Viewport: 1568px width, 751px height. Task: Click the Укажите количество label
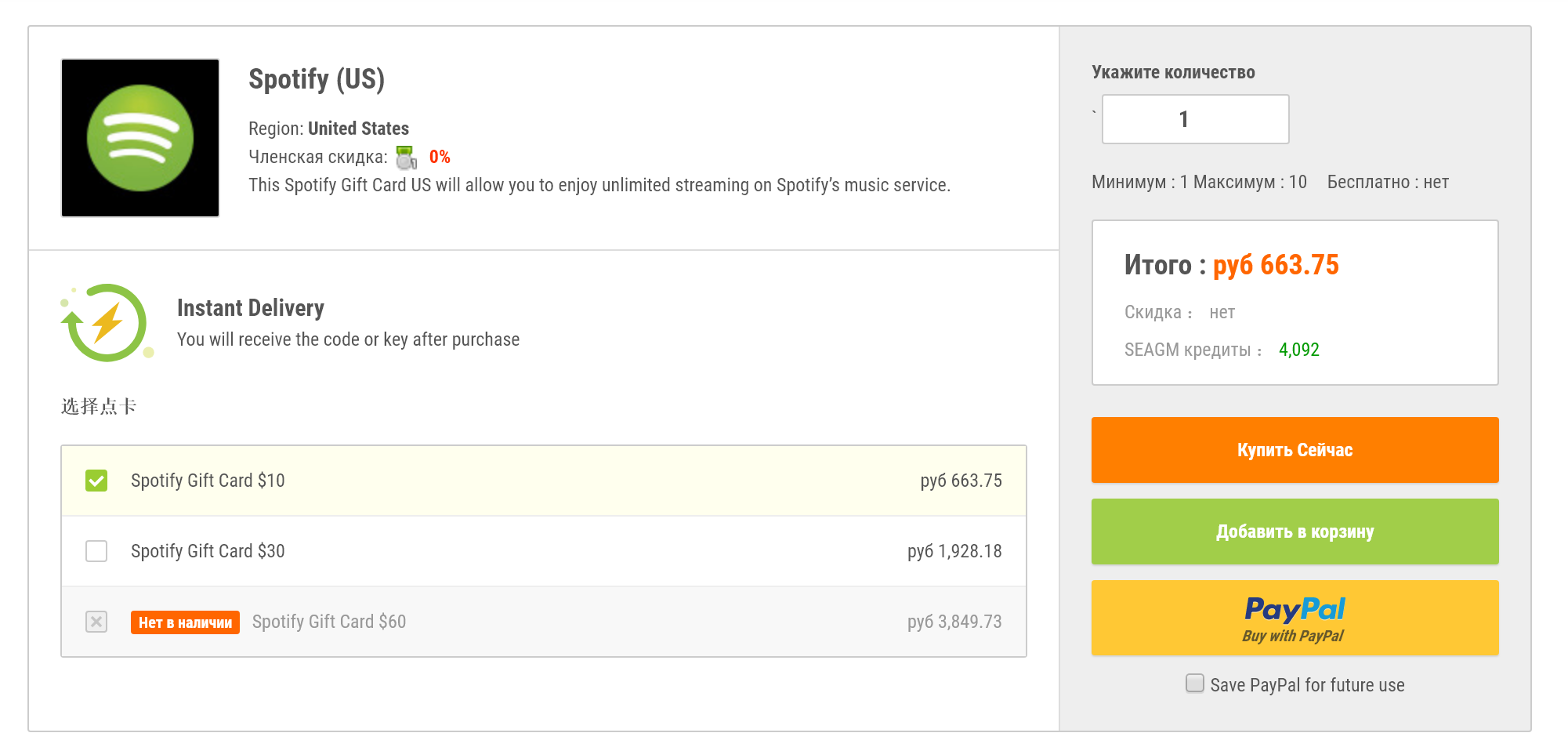(x=1173, y=72)
